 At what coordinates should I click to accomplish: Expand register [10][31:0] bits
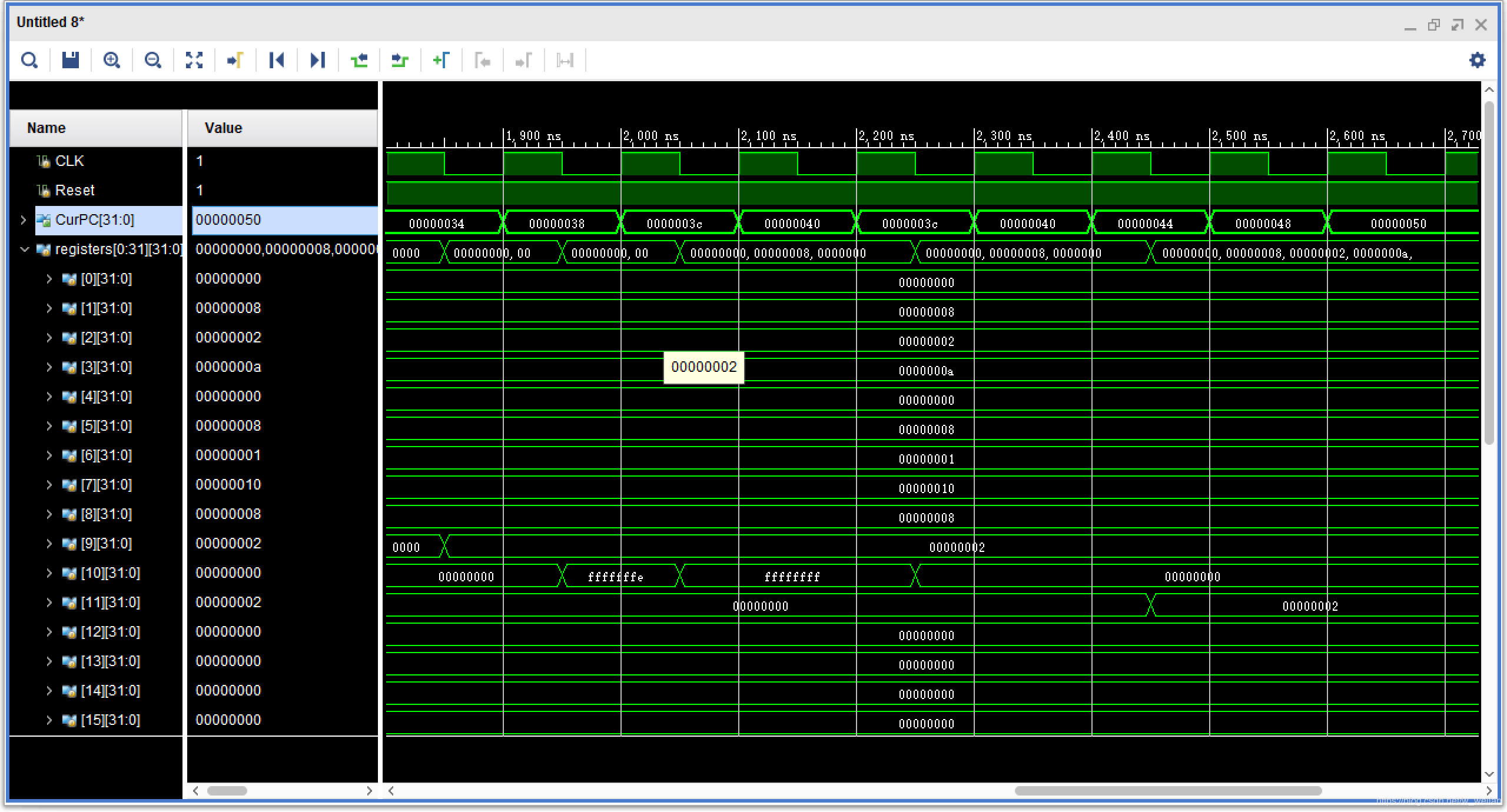point(49,573)
